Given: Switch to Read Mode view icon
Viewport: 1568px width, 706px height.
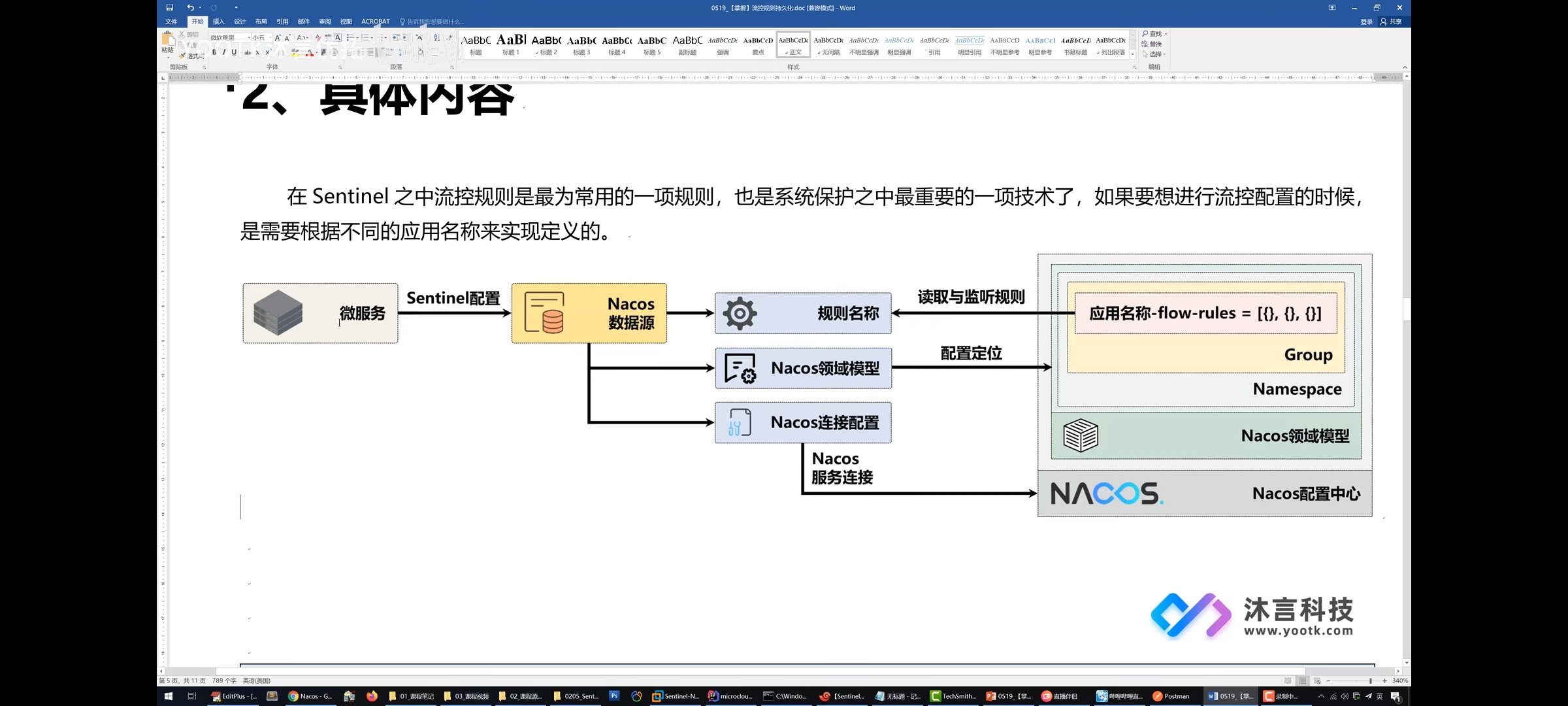Looking at the screenshot, I should [x=1288, y=681].
